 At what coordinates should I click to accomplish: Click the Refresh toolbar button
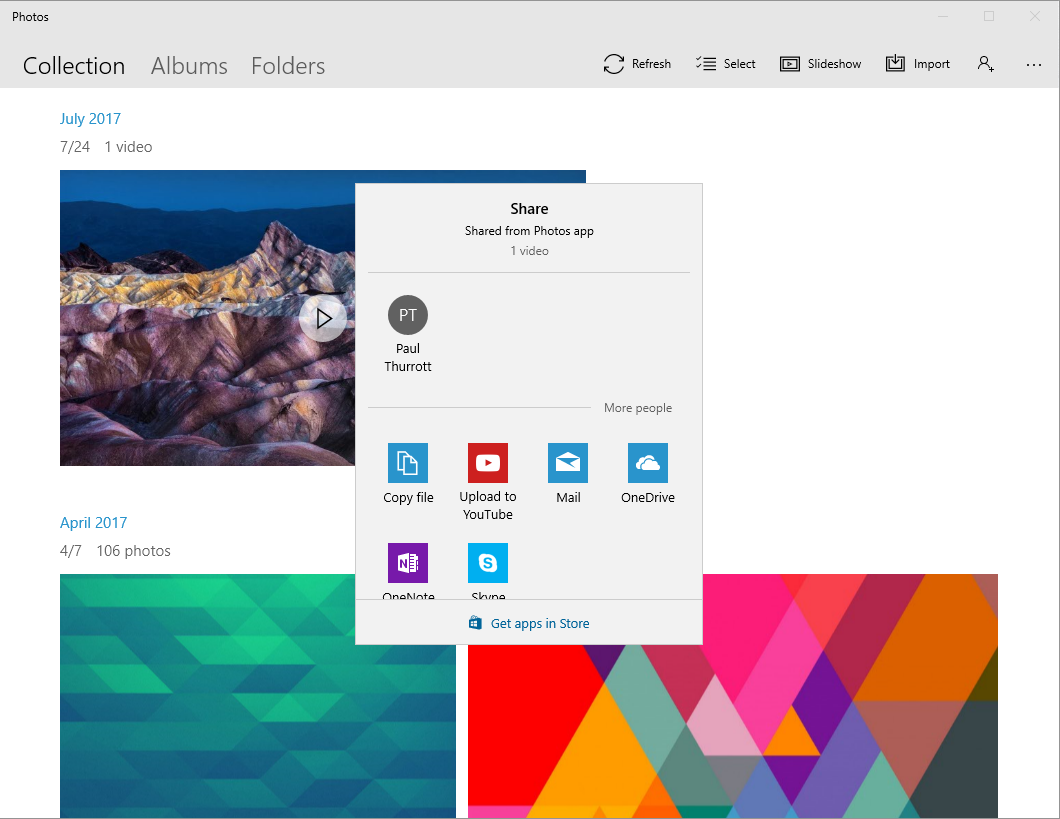637,64
